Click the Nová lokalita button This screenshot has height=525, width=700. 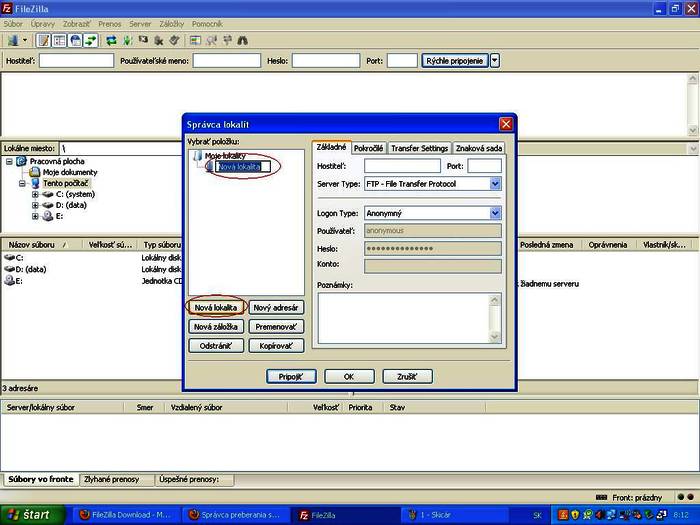pos(216,308)
